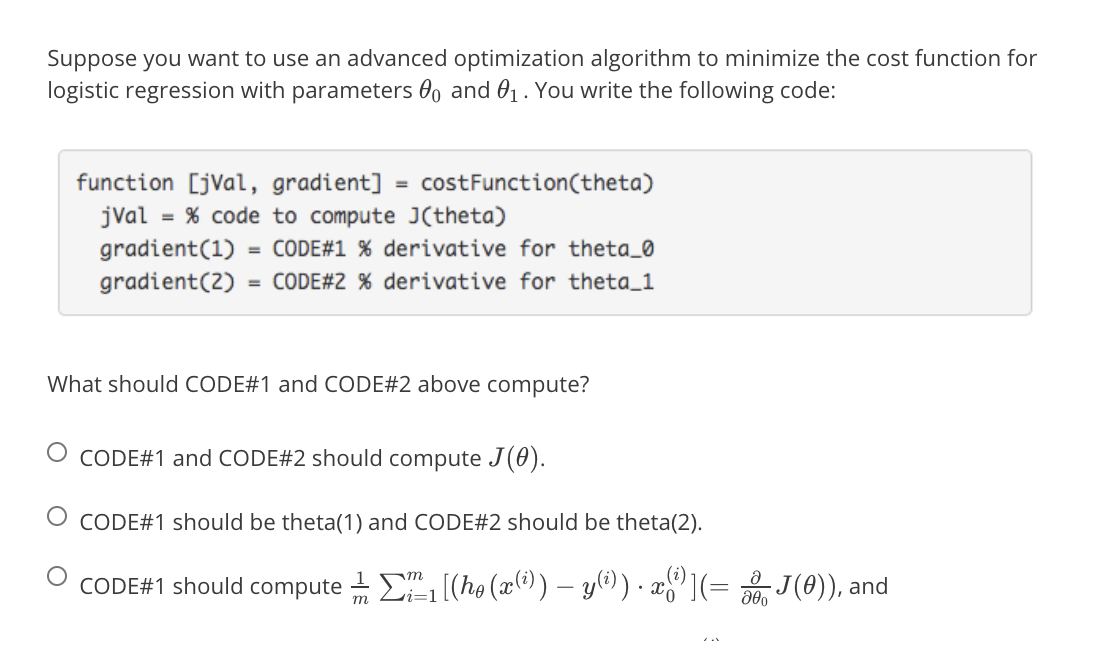
Task: Click the CODE#1 placeholder in code block
Action: [x=309, y=249]
